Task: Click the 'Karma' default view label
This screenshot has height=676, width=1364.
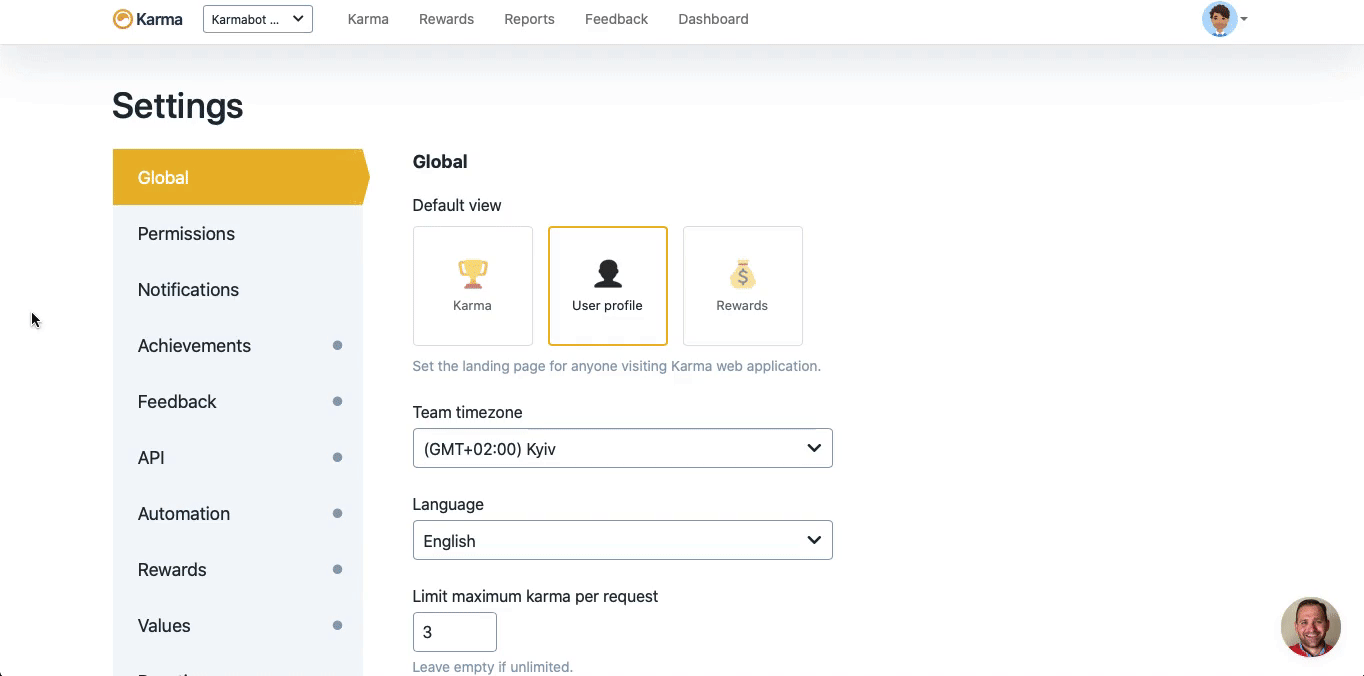Action: pos(472,306)
